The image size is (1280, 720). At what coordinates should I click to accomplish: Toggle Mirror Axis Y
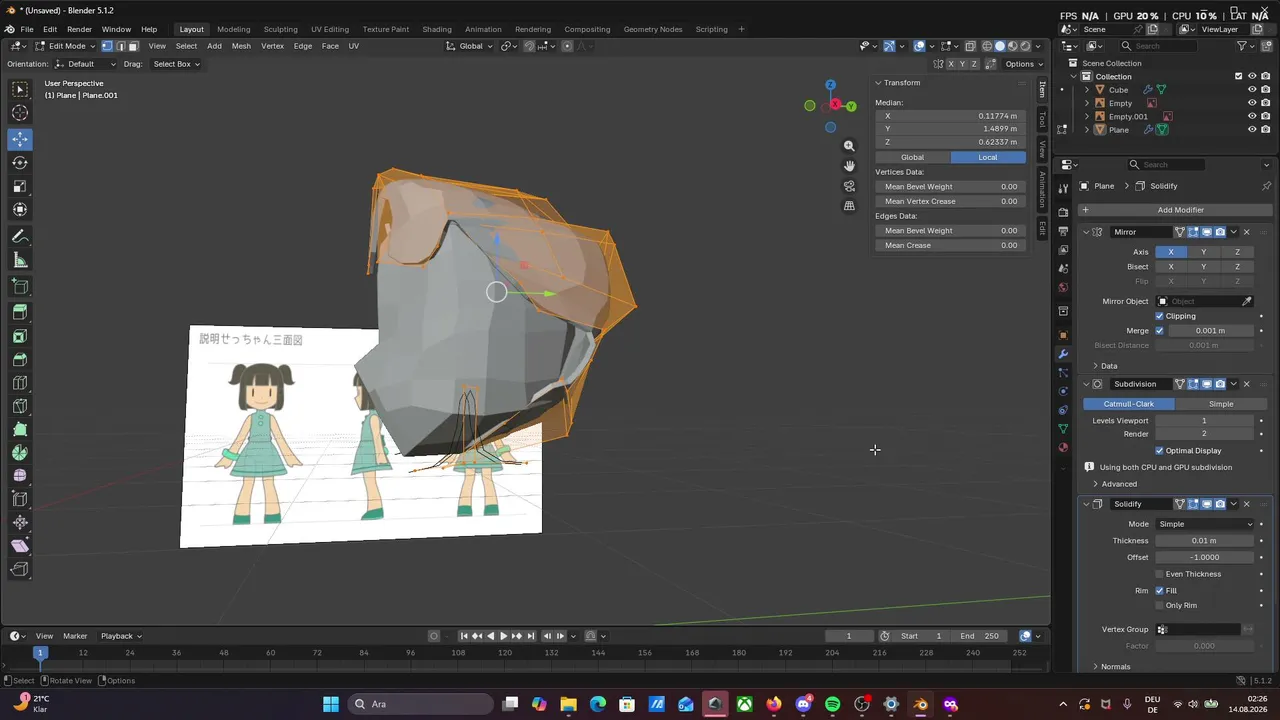click(x=1203, y=252)
